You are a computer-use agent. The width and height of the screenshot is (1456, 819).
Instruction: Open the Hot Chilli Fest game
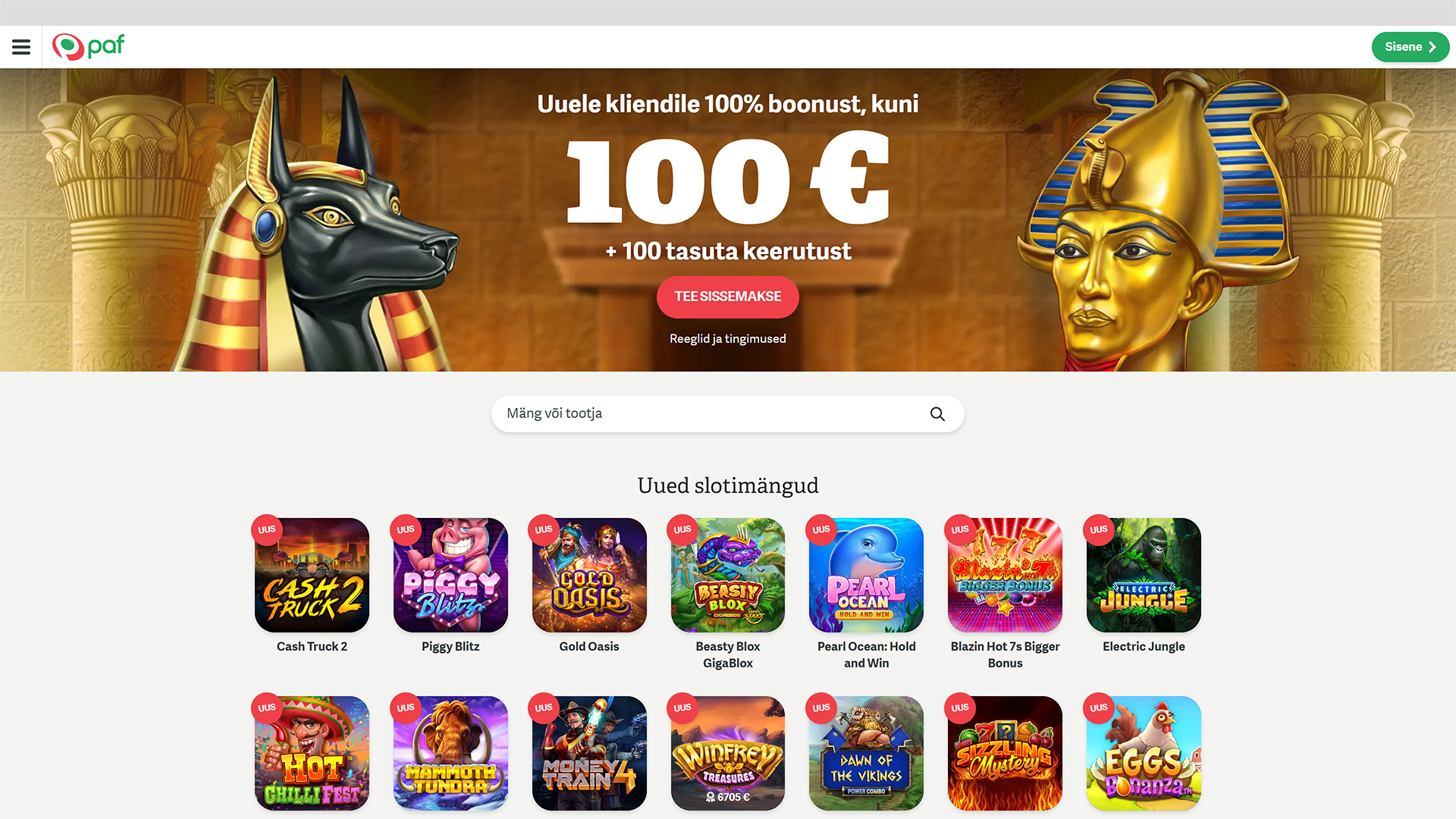coord(312,753)
